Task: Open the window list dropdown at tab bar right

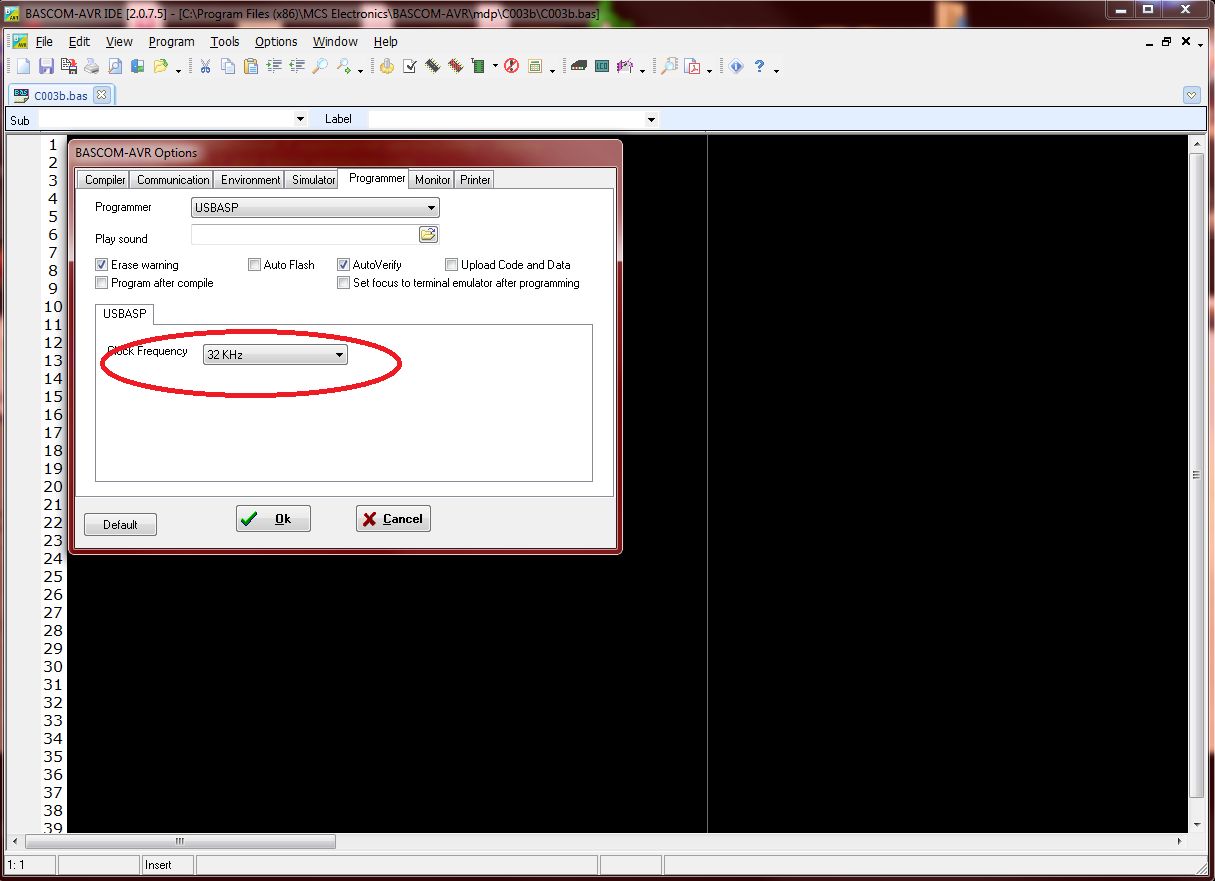Action: tap(1191, 95)
